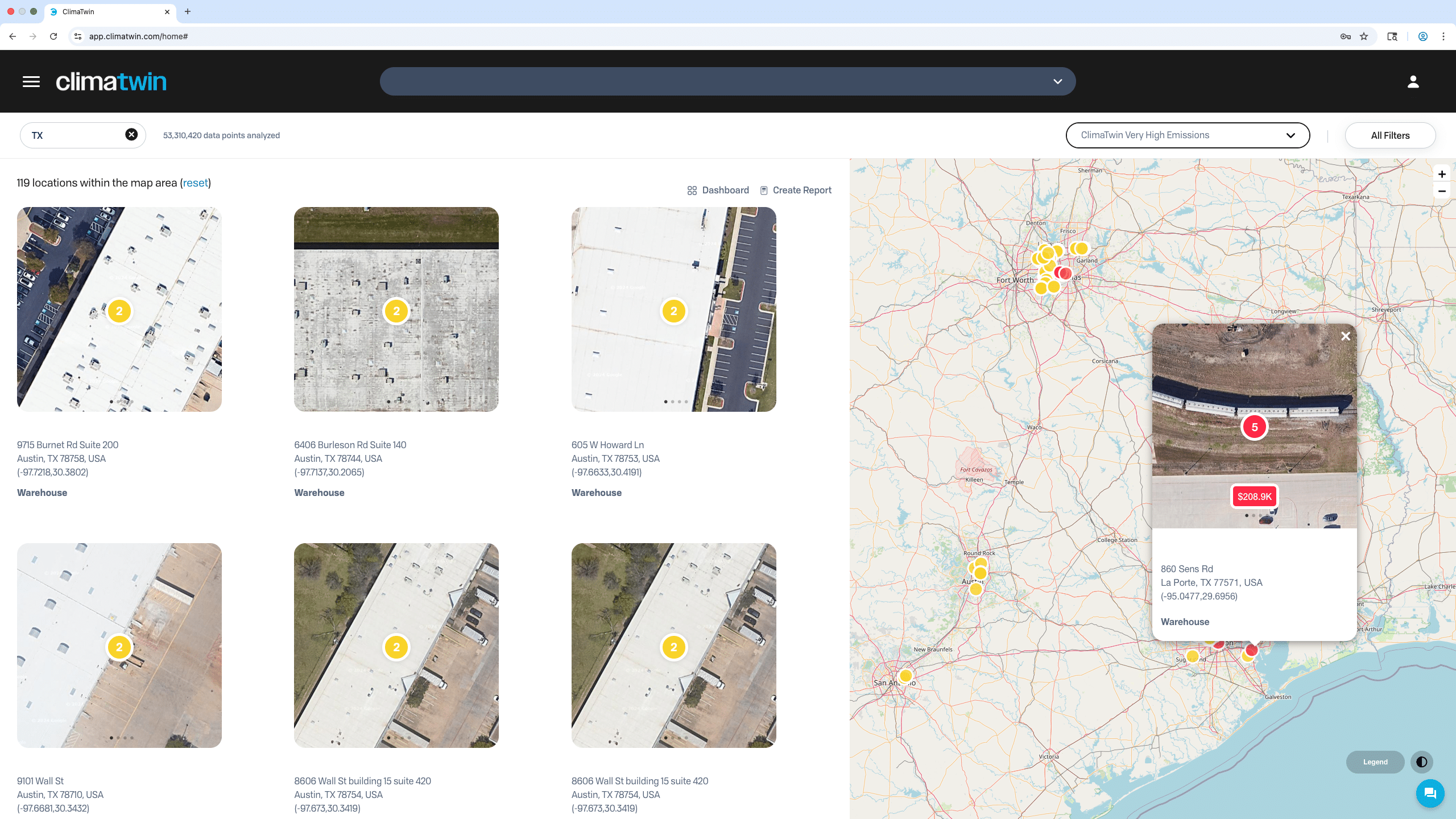
Task: Zoom in on the map with plus control
Action: (1442, 174)
